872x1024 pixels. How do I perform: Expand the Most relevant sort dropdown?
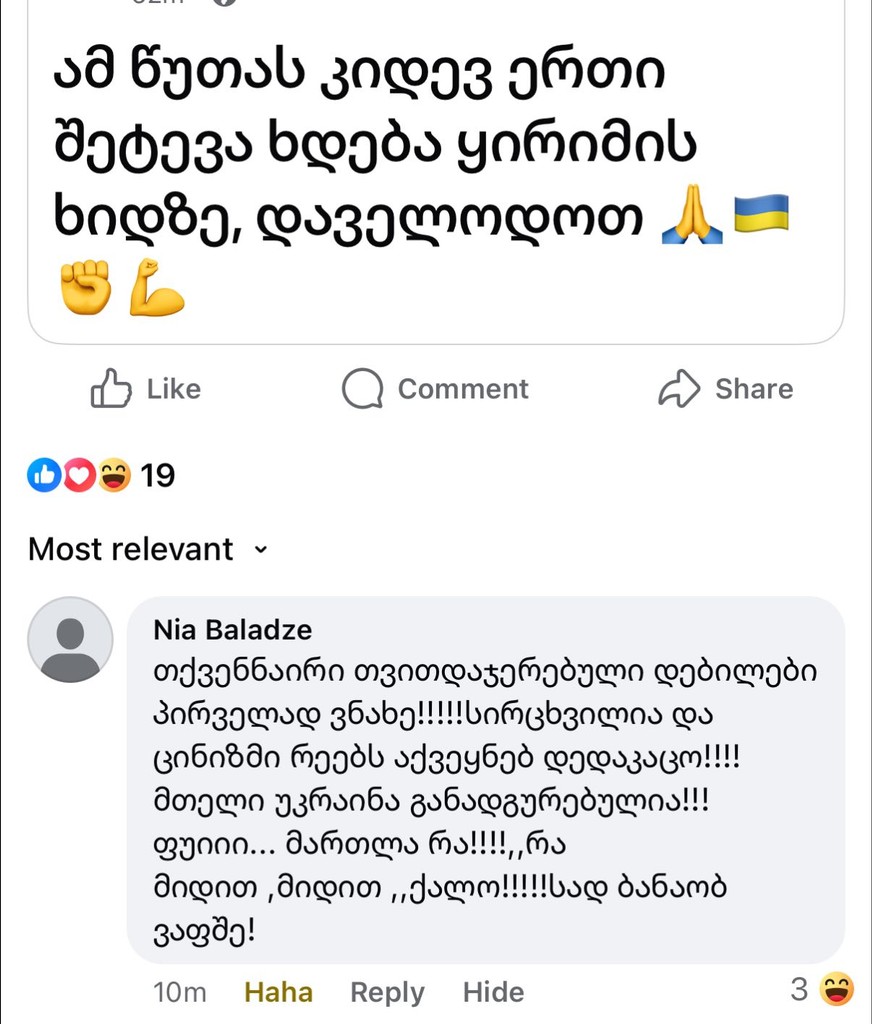pyautogui.click(x=148, y=549)
